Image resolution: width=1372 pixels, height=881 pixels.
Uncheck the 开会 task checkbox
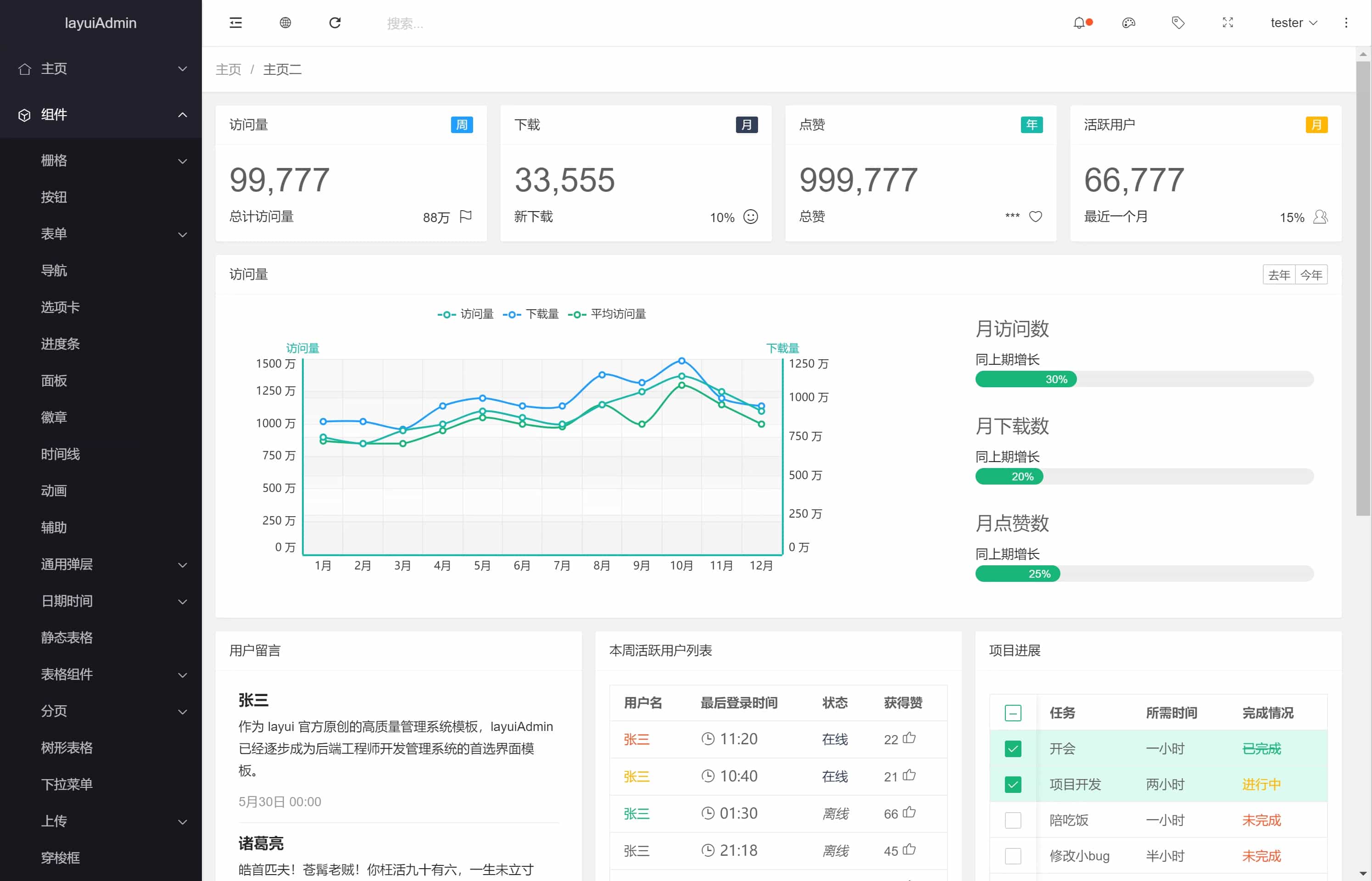coord(1013,748)
